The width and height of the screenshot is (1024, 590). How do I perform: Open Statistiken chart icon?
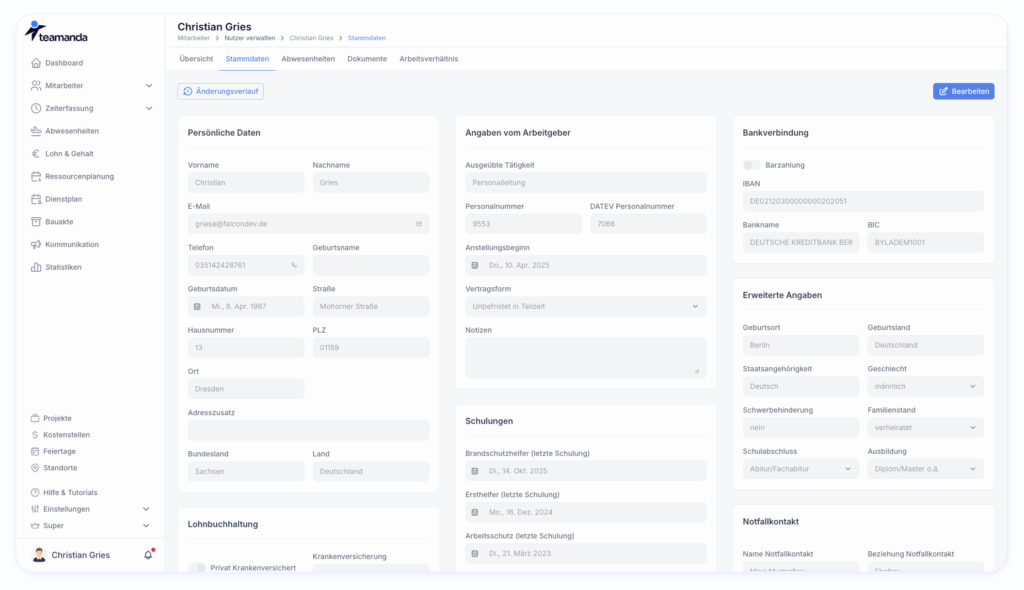36,267
